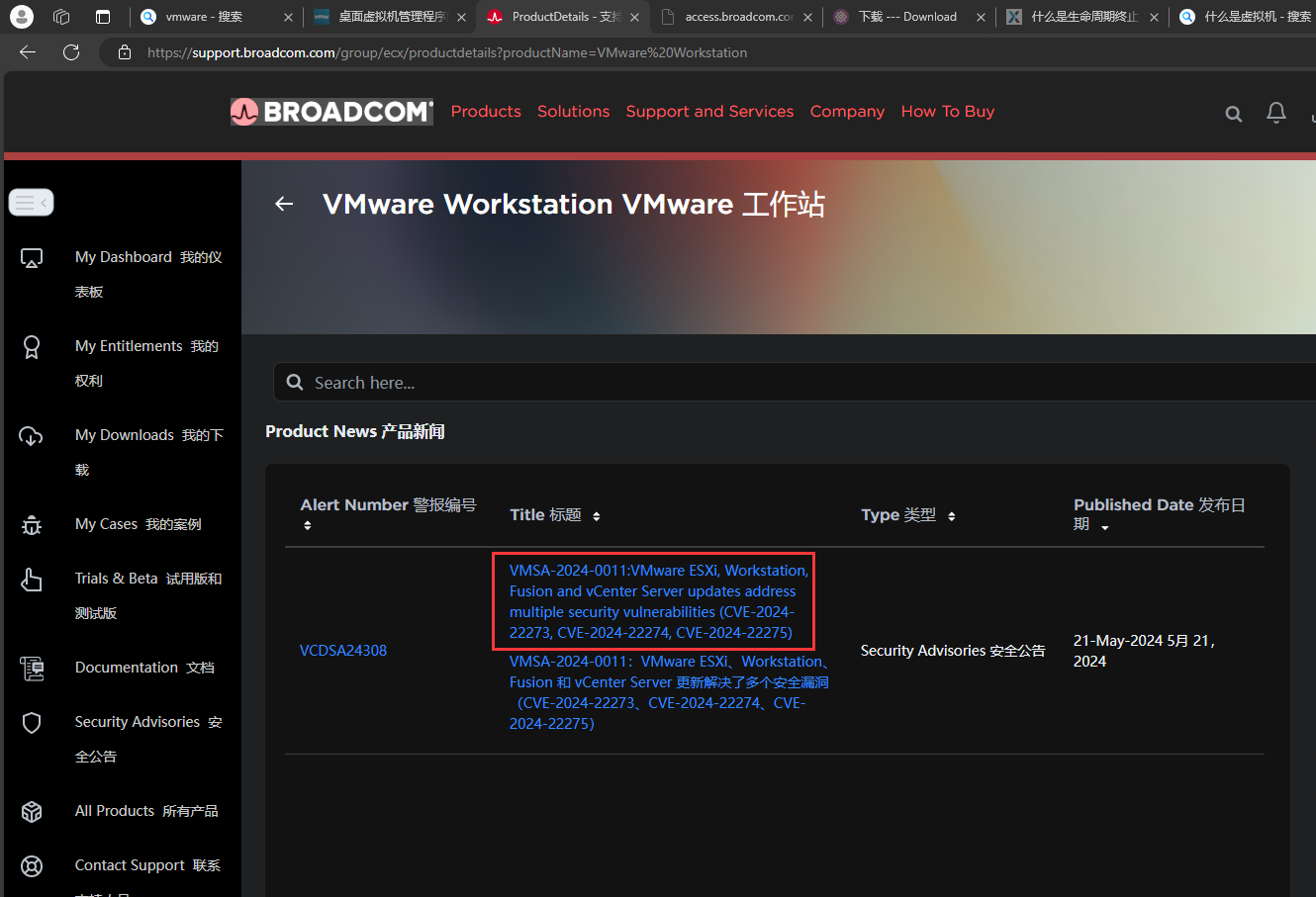Viewport: 1316px width, 897px height.
Task: Open Trials & Beta in the sidebar
Action: (148, 595)
